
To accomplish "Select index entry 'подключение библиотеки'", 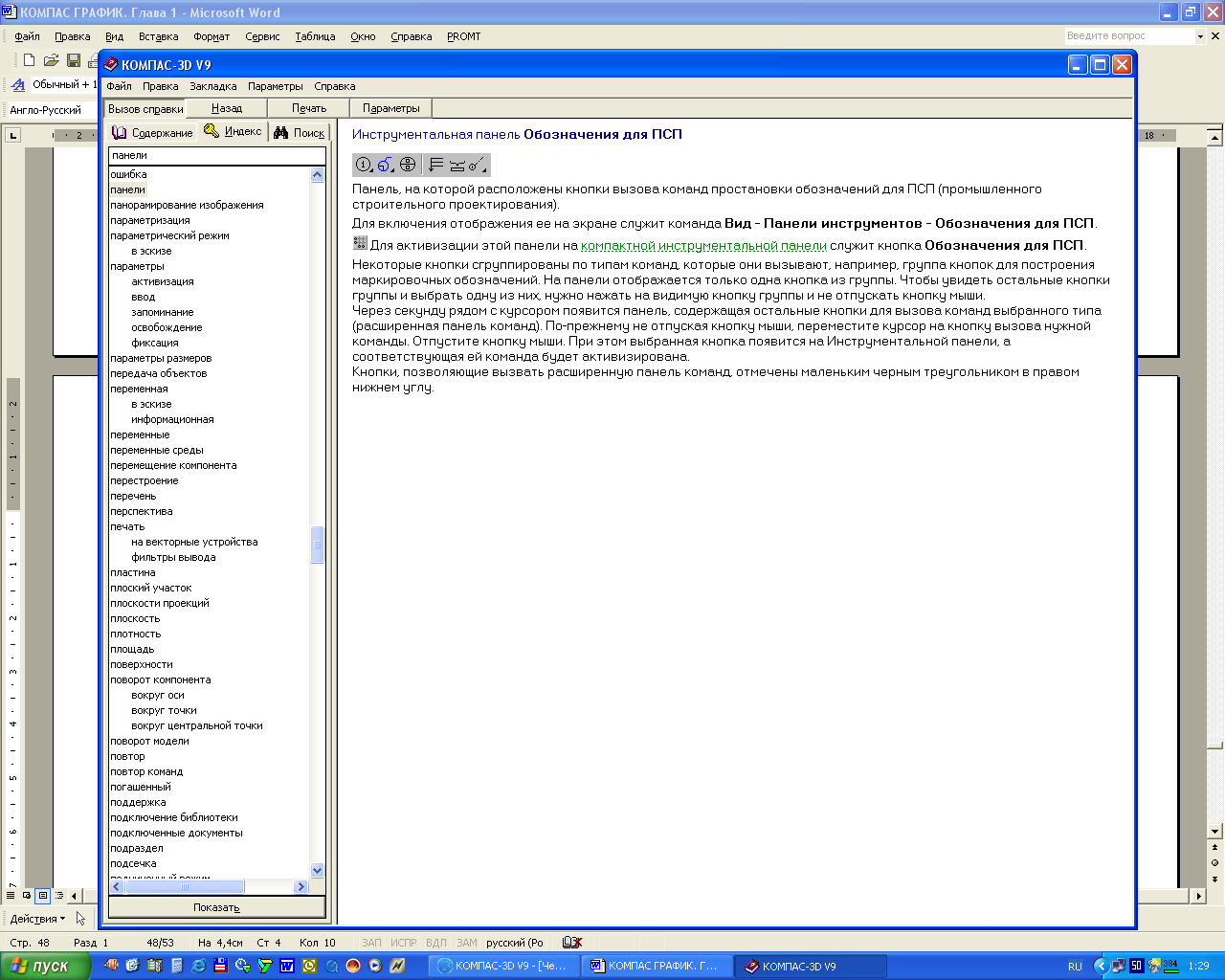I will click(x=174, y=817).
